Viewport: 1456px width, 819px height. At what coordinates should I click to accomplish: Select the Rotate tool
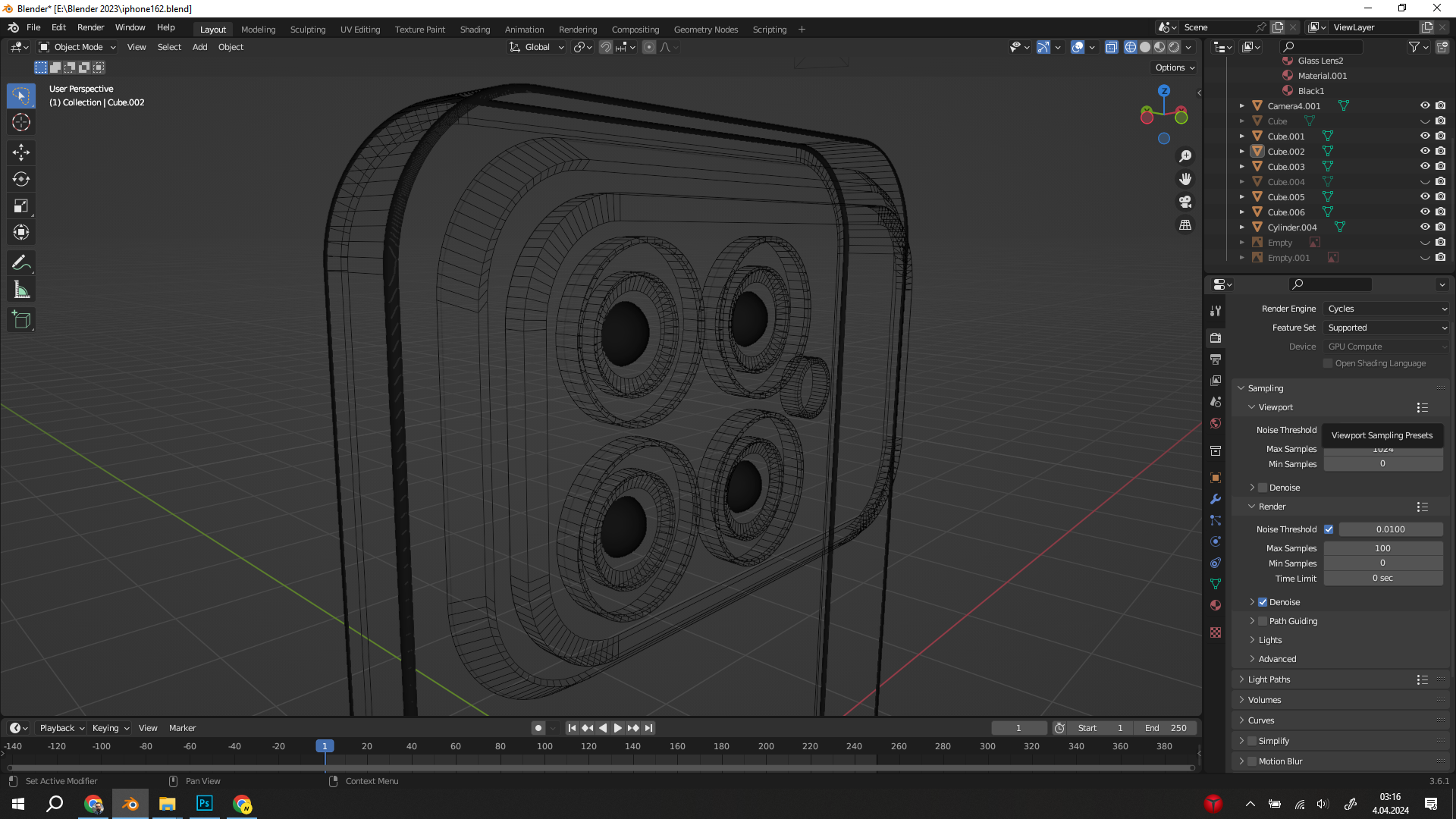(21, 179)
